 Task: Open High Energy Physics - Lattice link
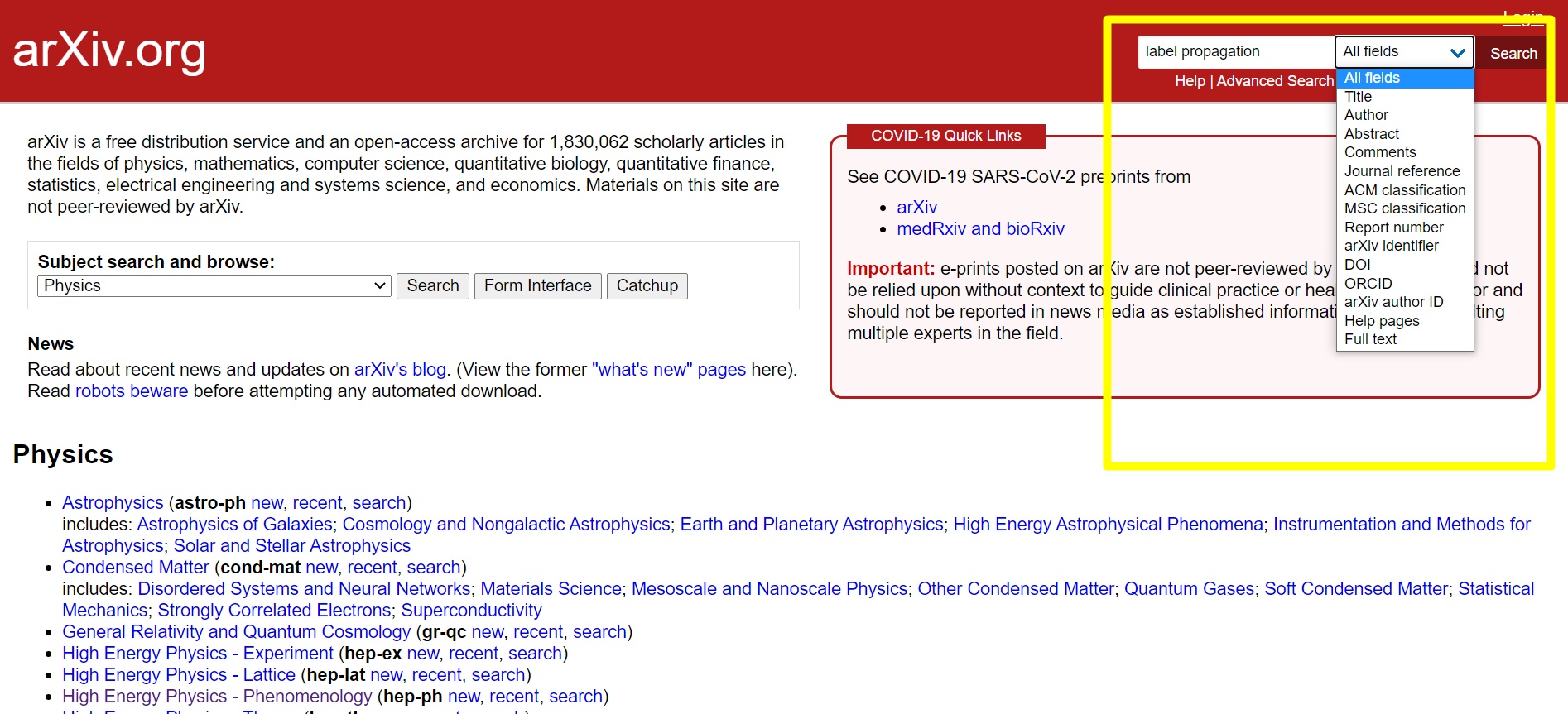pyautogui.click(x=179, y=675)
